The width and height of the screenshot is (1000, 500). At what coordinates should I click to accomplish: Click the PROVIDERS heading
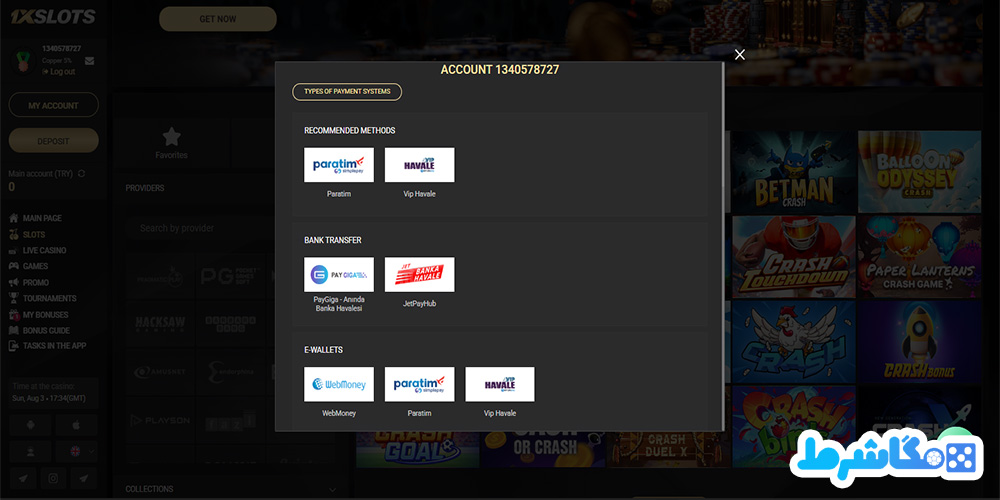pyautogui.click(x=145, y=188)
